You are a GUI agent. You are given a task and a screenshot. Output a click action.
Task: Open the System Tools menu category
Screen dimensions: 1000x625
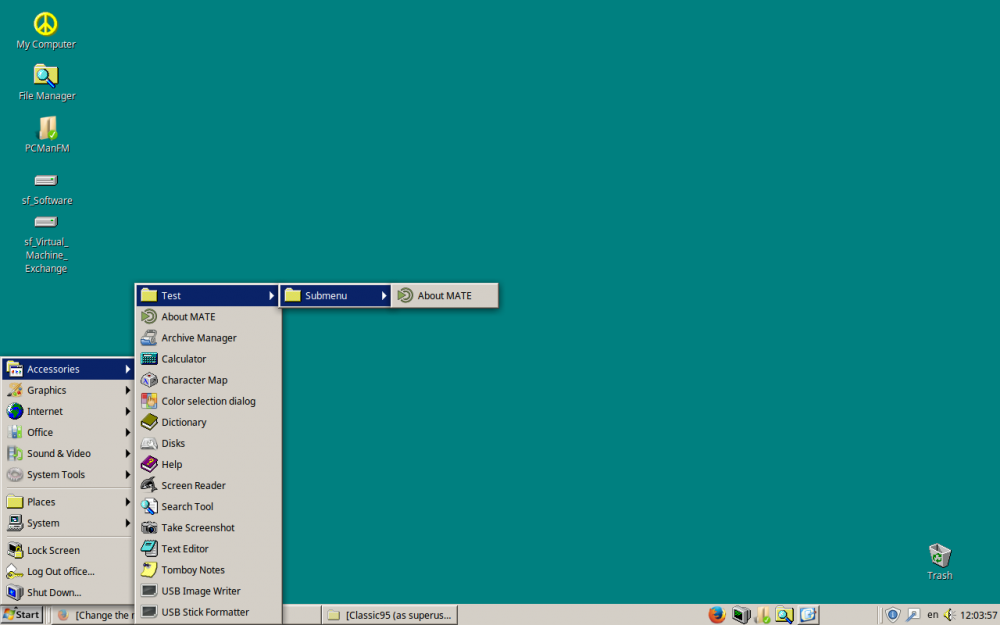click(68, 474)
